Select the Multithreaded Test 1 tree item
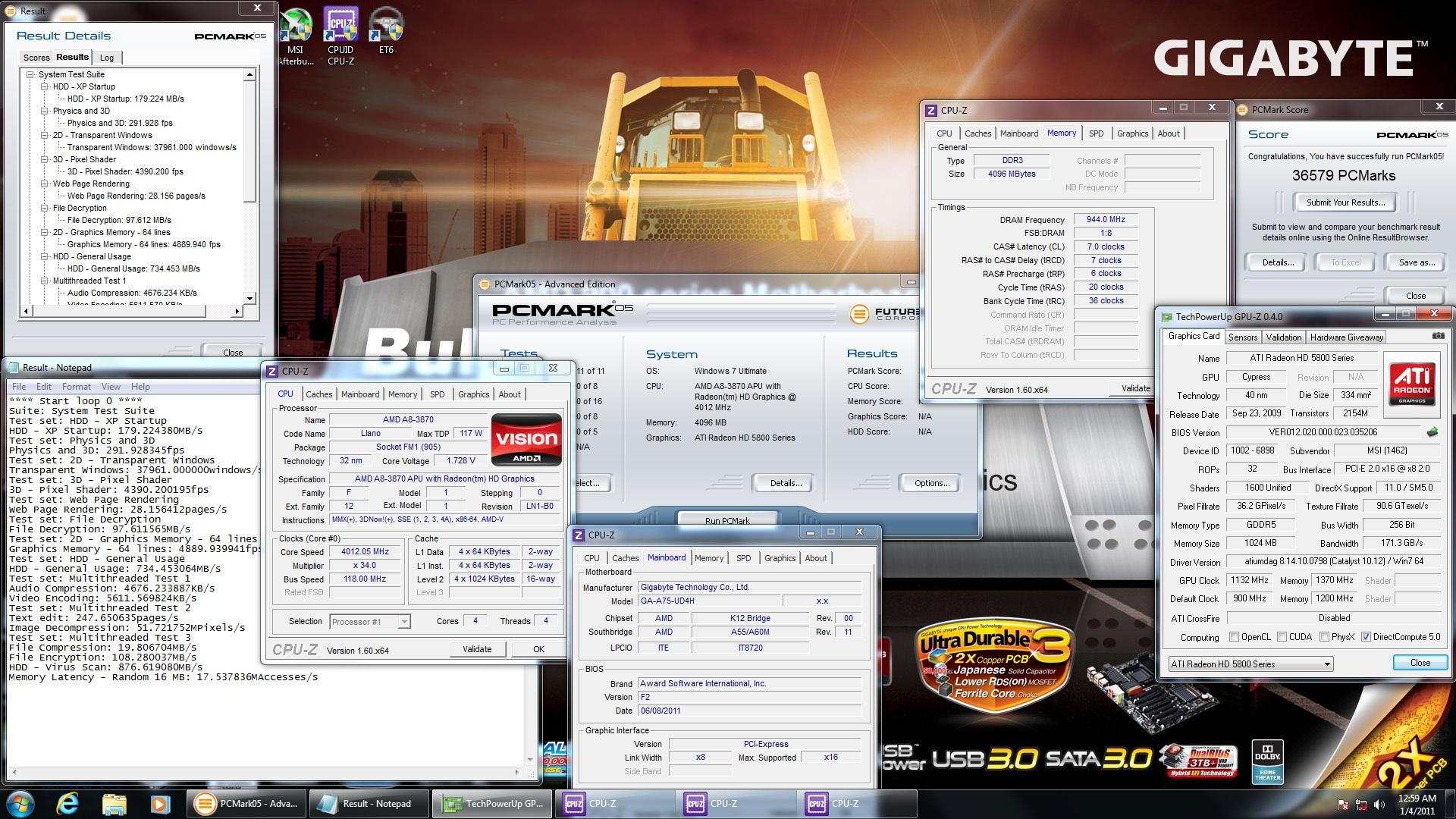This screenshot has width=1456, height=819. 89,281
